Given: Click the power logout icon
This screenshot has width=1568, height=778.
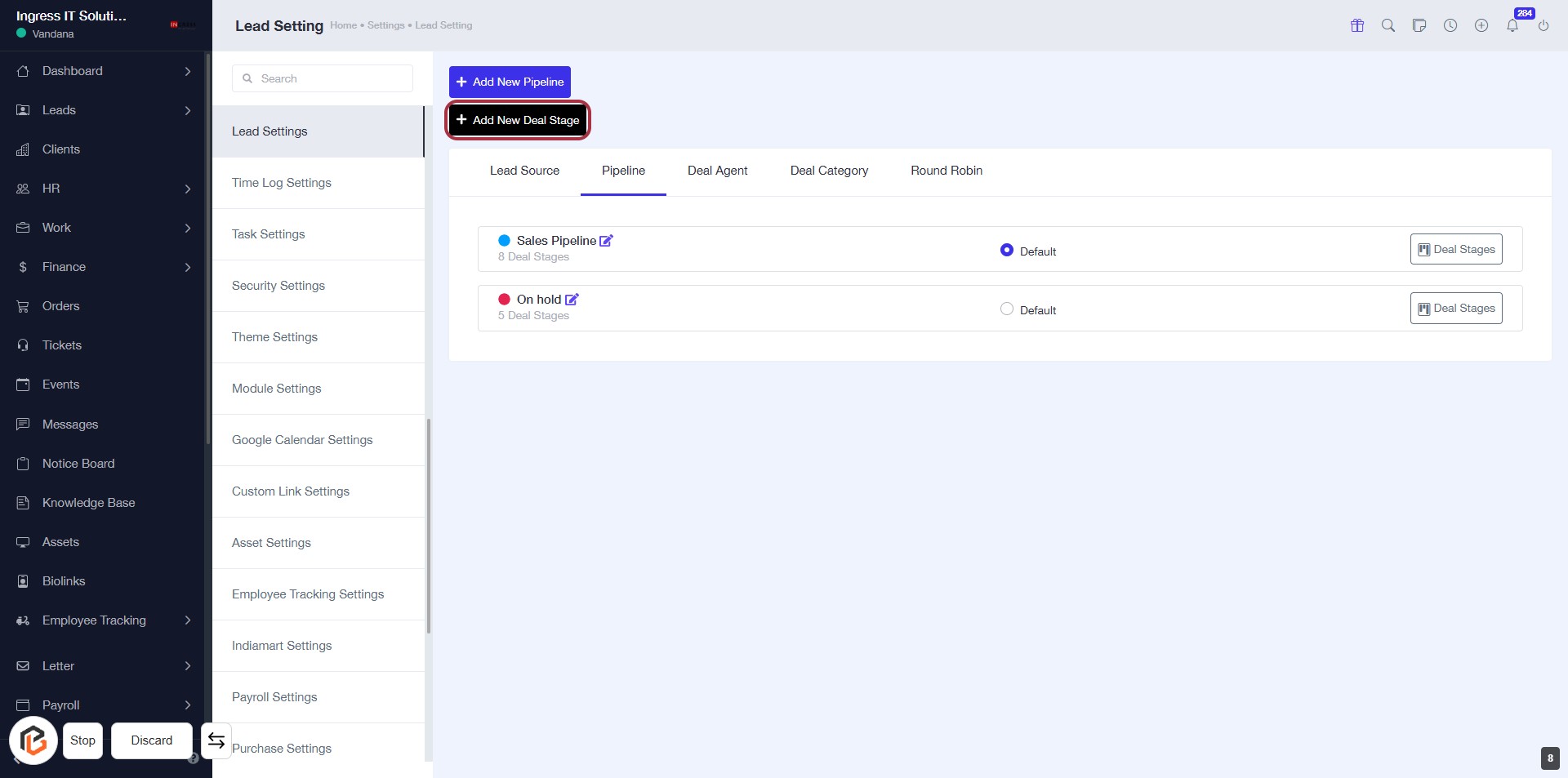Looking at the screenshot, I should [1543, 25].
